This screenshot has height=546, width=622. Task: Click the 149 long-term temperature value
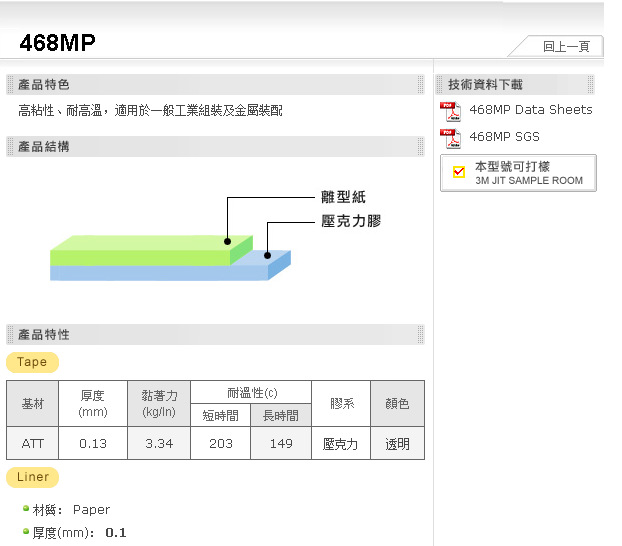pos(281,443)
